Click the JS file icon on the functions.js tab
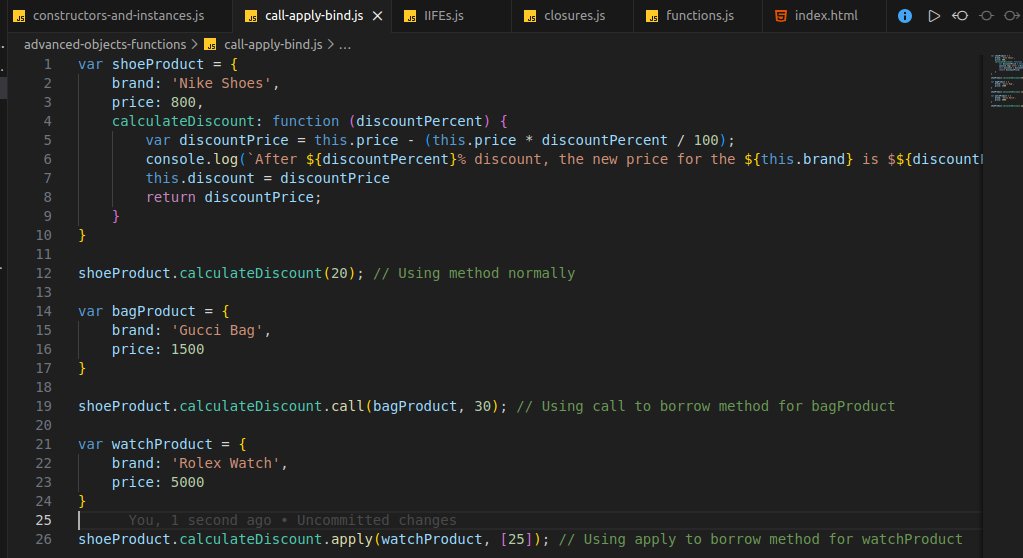 652,16
